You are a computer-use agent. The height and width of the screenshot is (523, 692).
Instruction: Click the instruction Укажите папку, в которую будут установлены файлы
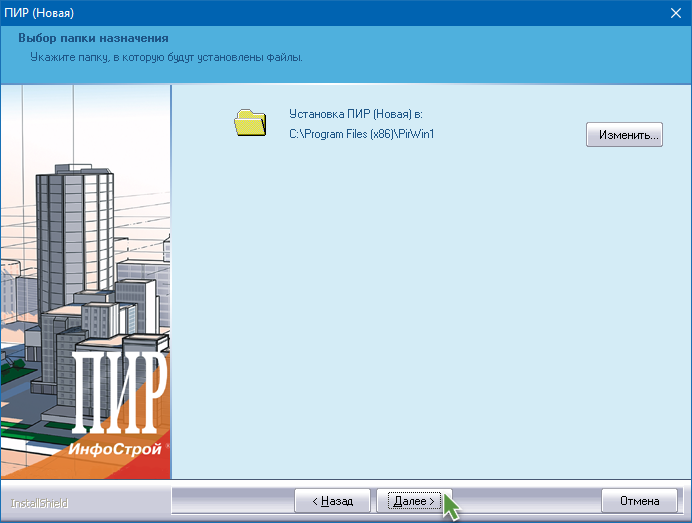click(x=166, y=57)
